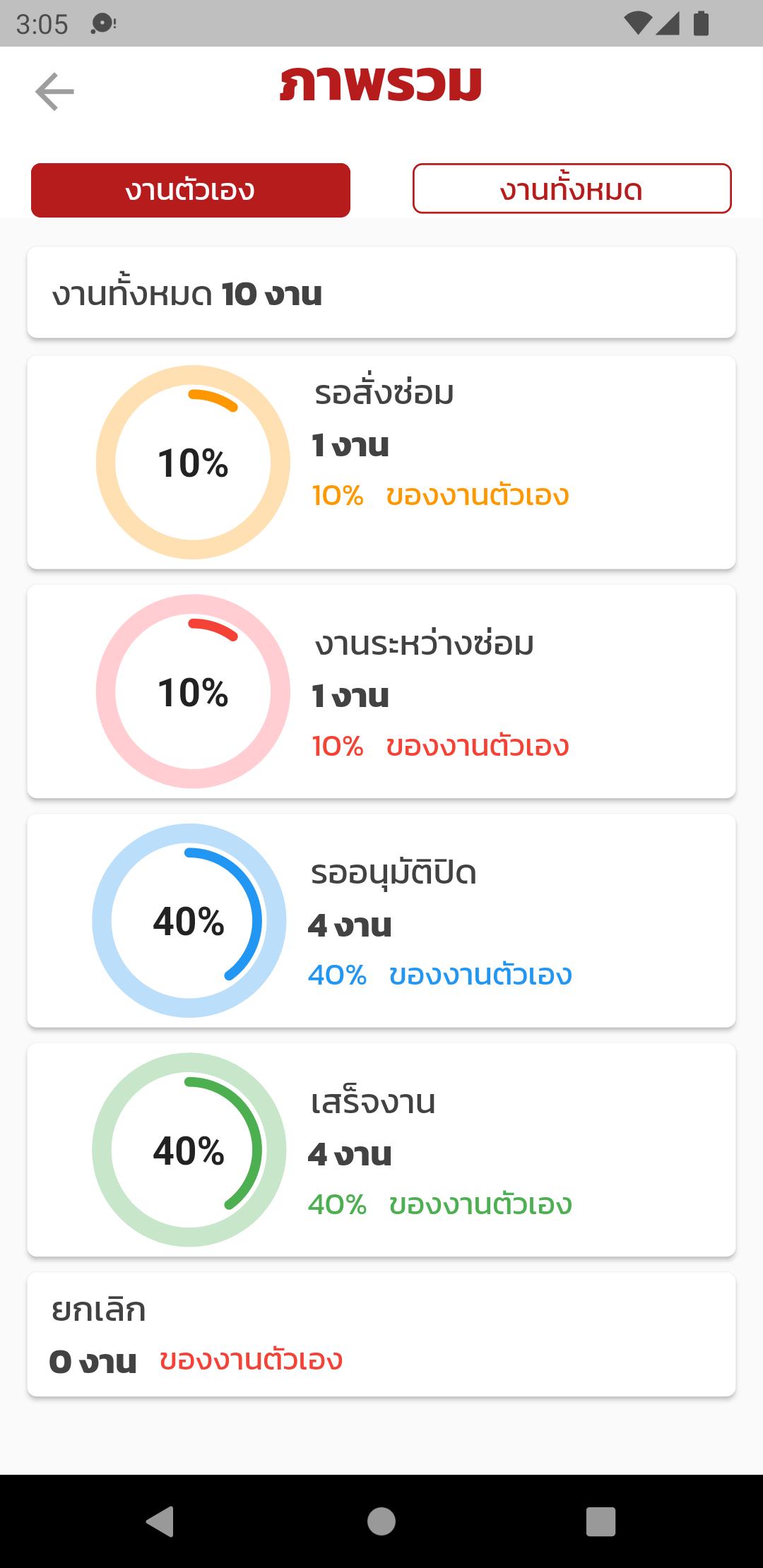This screenshot has height=1568, width=763.
Task: Click the blue 40% ของงานตัวเอง text
Action: pyautogui.click(x=440, y=975)
